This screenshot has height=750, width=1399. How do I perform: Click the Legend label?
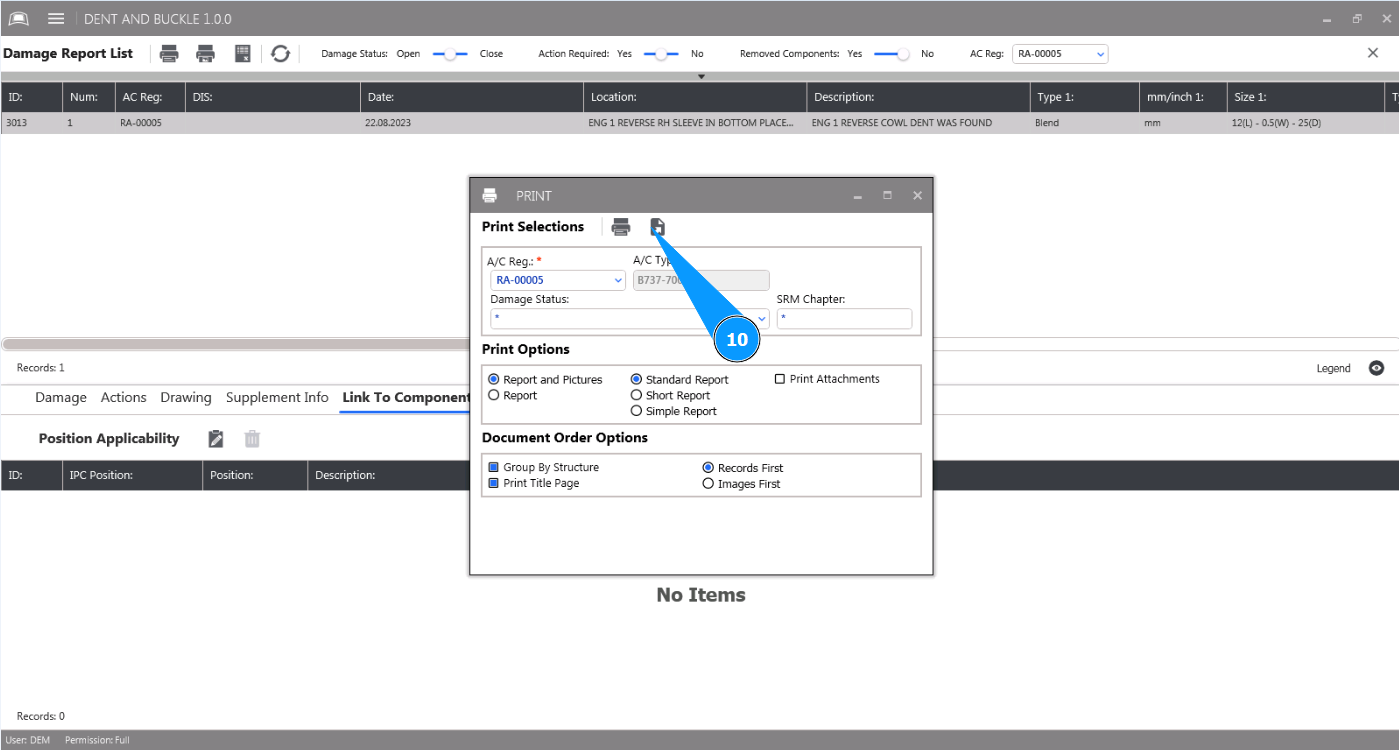1333,368
